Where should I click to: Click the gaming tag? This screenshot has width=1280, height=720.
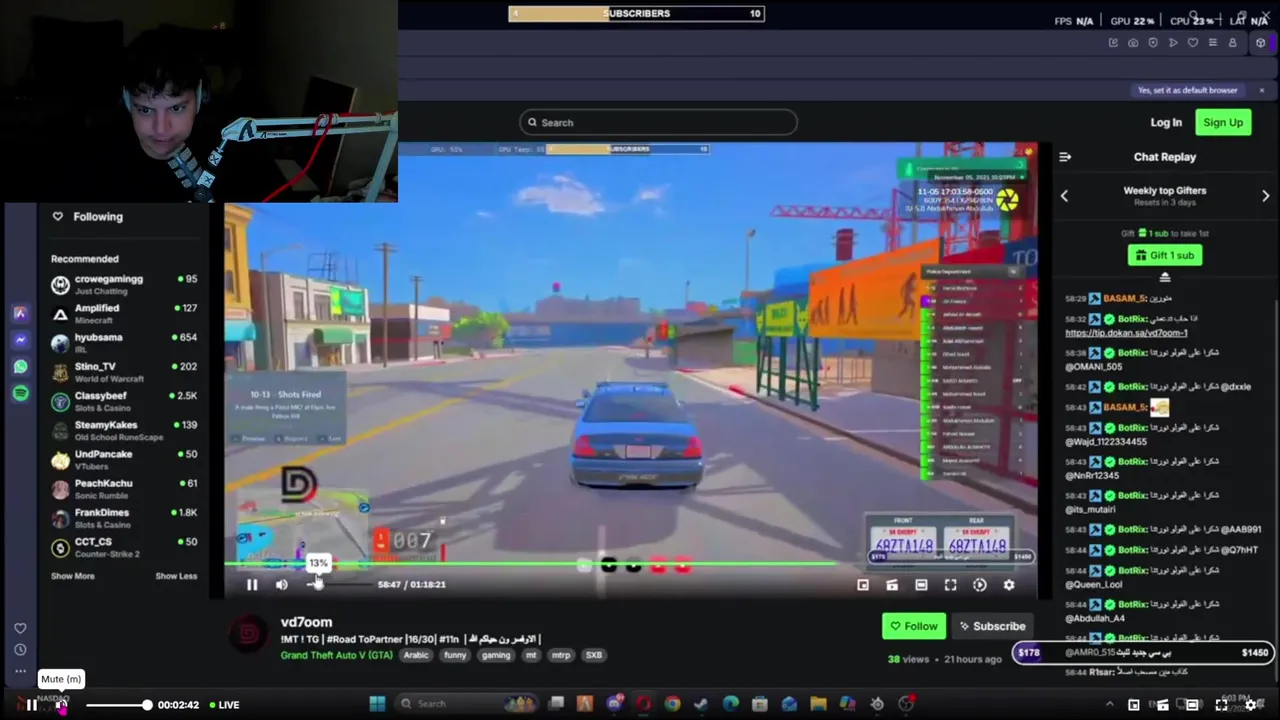pos(496,656)
